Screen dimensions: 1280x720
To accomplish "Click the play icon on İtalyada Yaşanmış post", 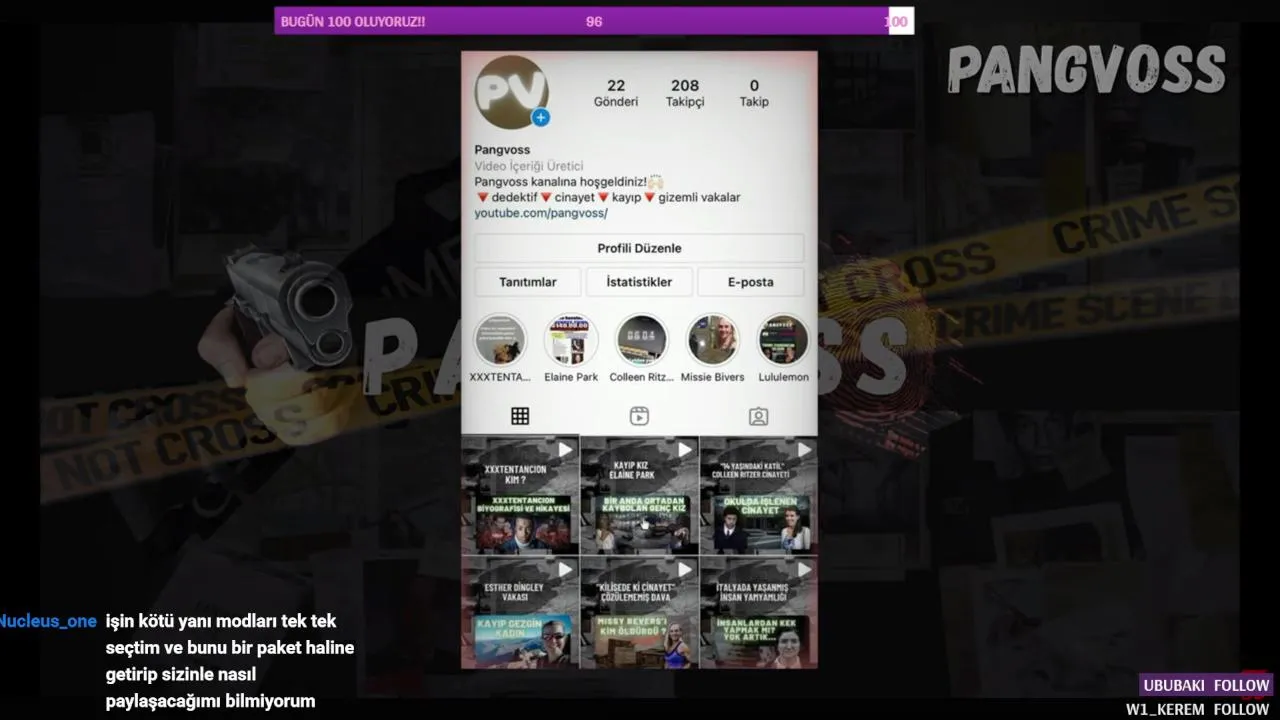I will 804,570.
